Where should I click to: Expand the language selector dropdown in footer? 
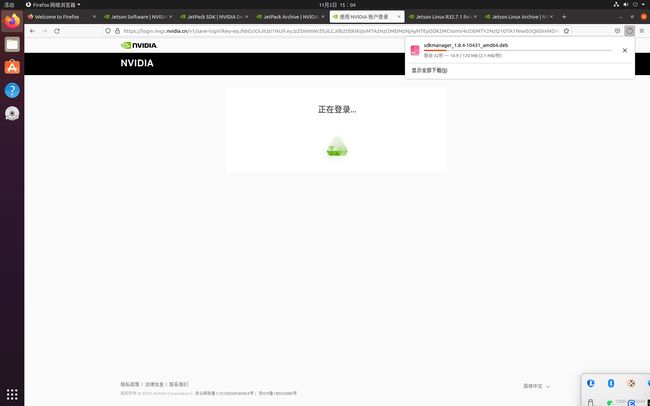pyautogui.click(x=536, y=386)
